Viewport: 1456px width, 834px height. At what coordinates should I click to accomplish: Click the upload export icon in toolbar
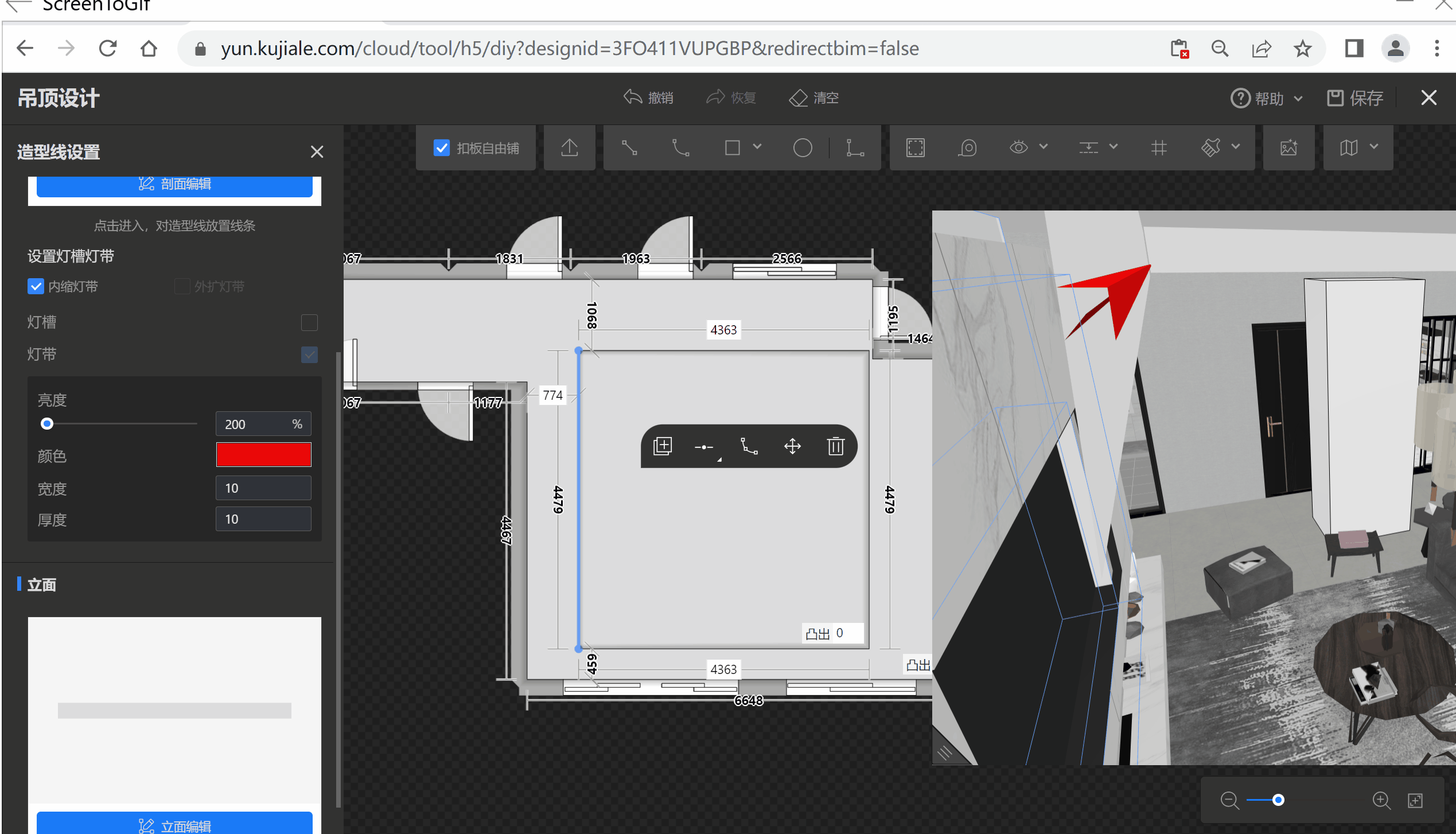[x=569, y=148]
